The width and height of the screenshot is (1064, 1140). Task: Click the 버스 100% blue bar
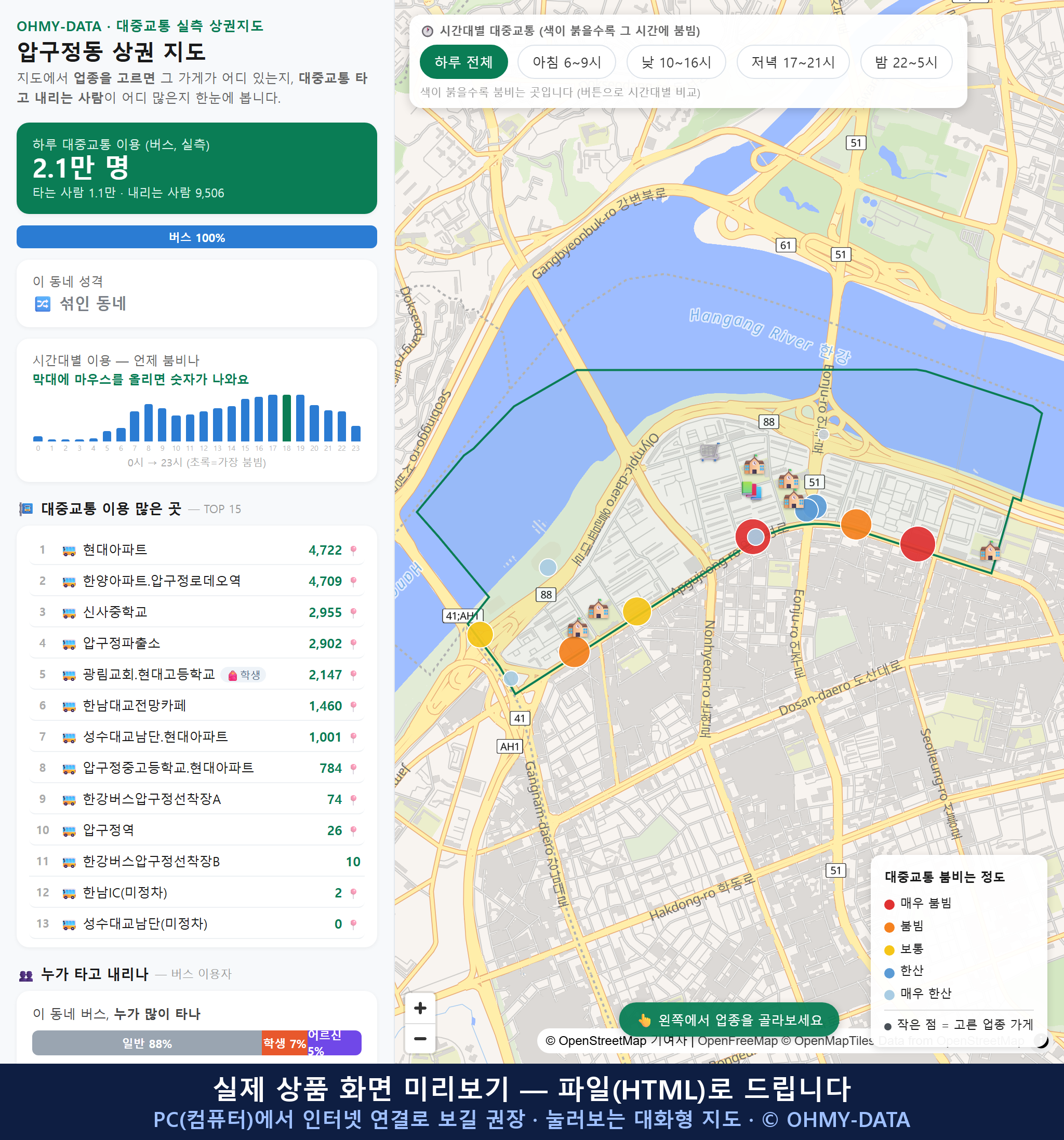pos(197,237)
